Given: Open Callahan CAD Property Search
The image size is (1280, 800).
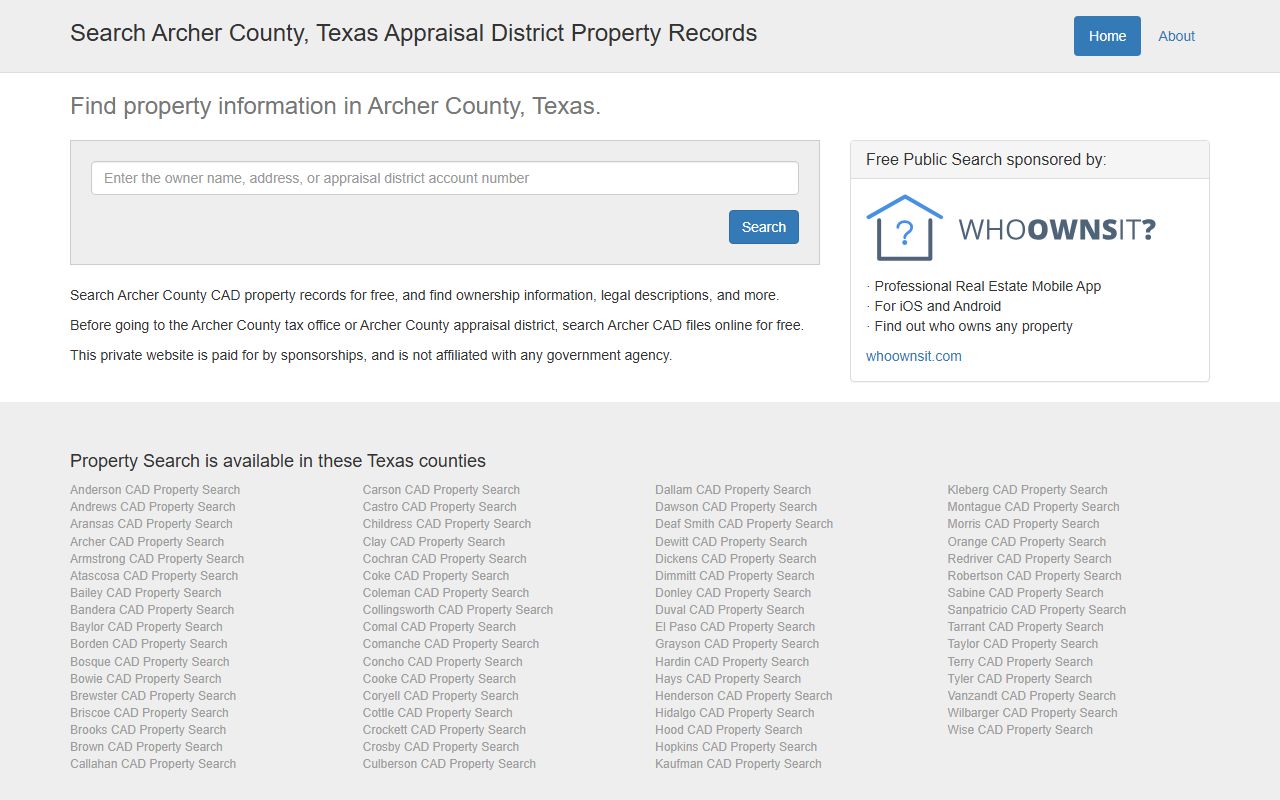Looking at the screenshot, I should pyautogui.click(x=153, y=764).
